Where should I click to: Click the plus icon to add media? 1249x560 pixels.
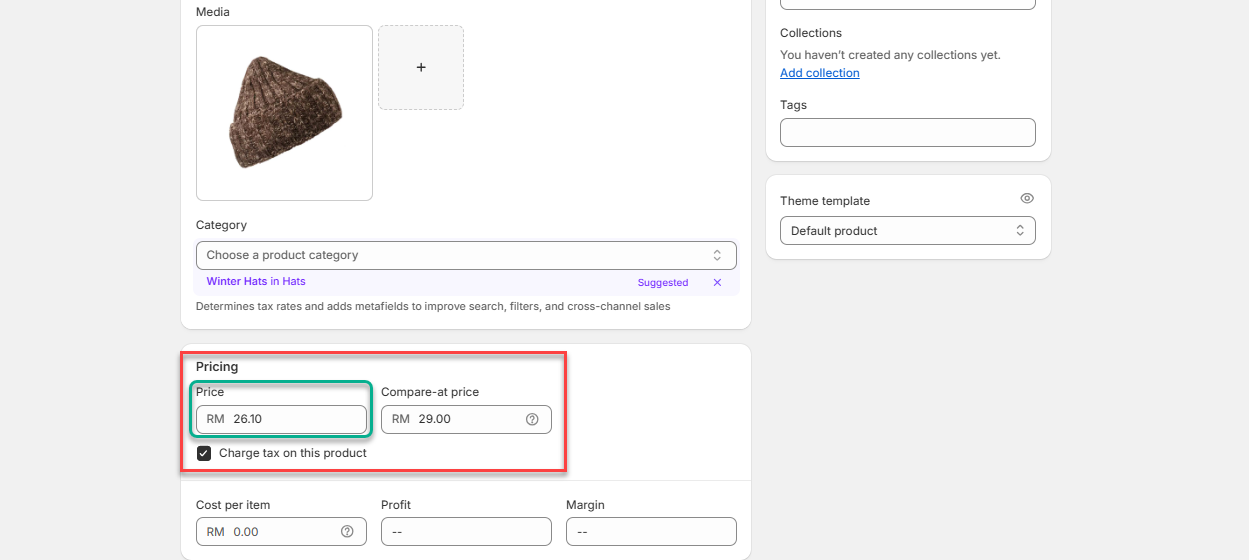click(421, 67)
